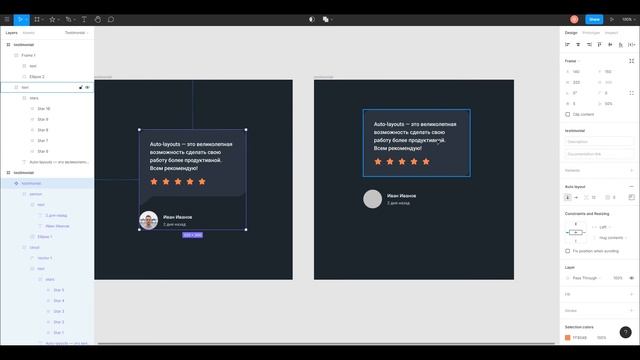Screen dimensions: 640x360
Task: Remove auto layout with the minus icon
Action: [x=631, y=187]
